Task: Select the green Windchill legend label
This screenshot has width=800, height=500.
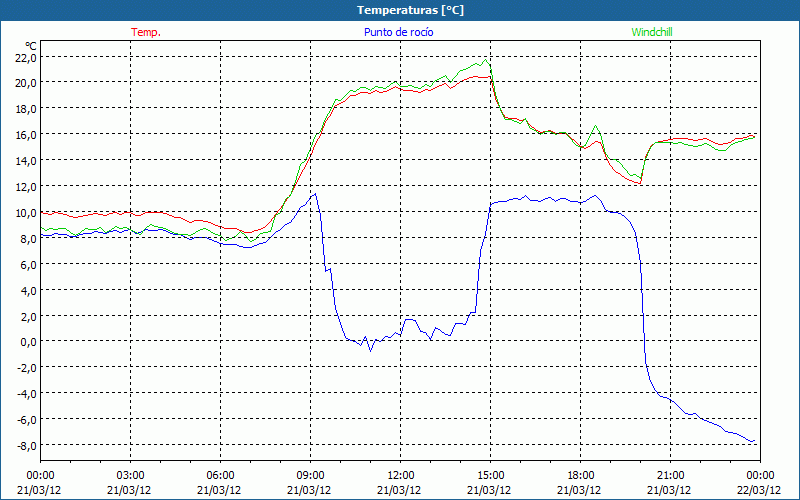Action: tap(652, 32)
